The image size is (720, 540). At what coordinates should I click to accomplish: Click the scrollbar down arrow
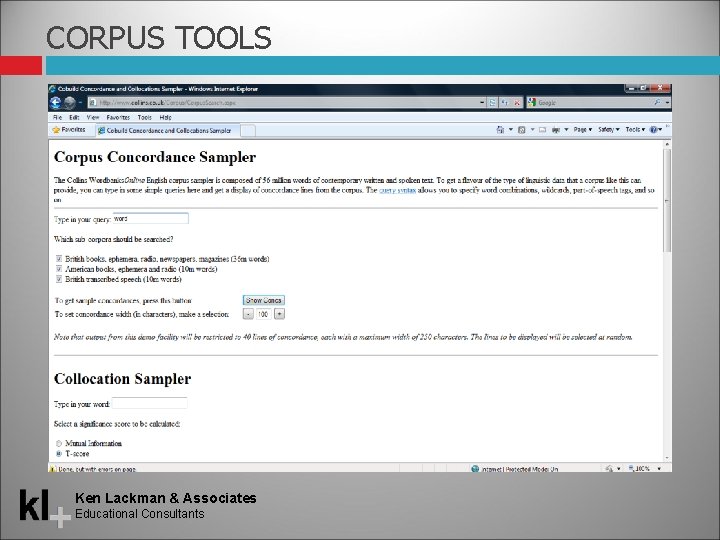pyautogui.click(x=667, y=458)
